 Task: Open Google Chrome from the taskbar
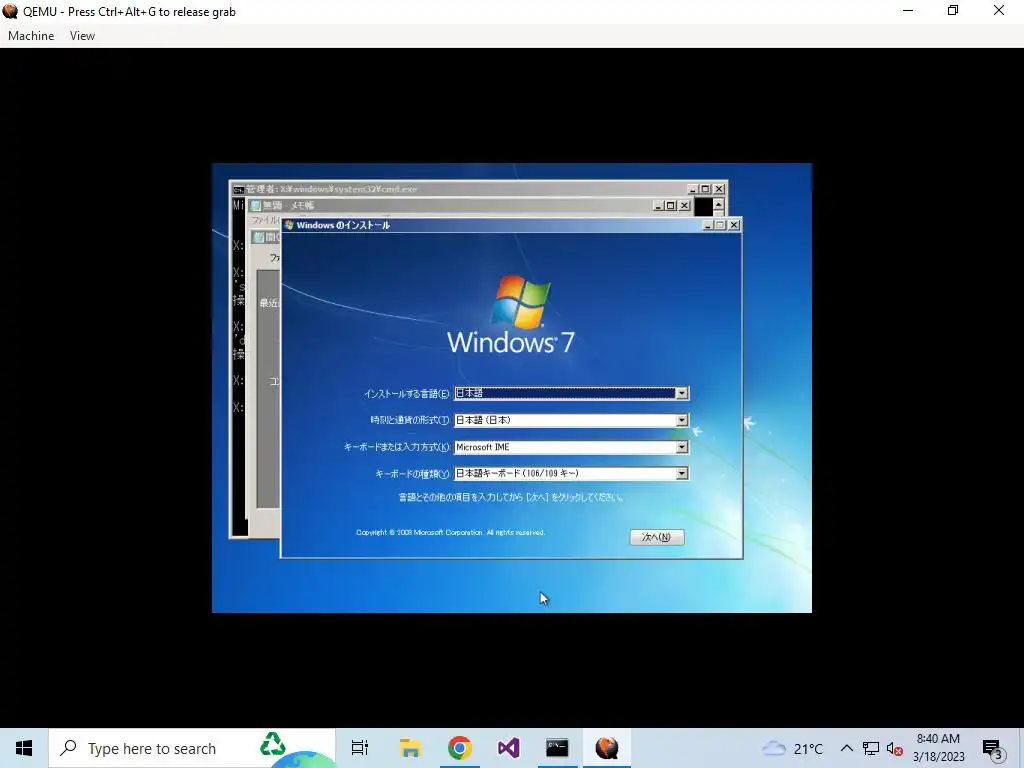(x=460, y=748)
